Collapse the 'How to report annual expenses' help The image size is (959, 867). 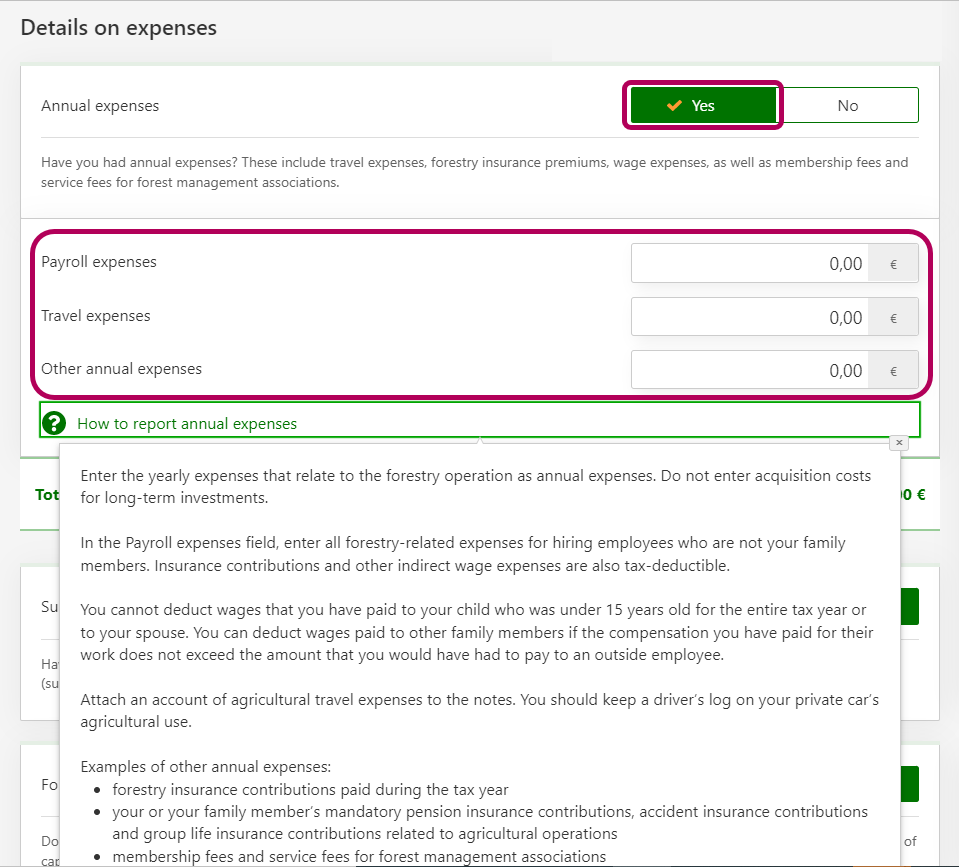tap(187, 424)
